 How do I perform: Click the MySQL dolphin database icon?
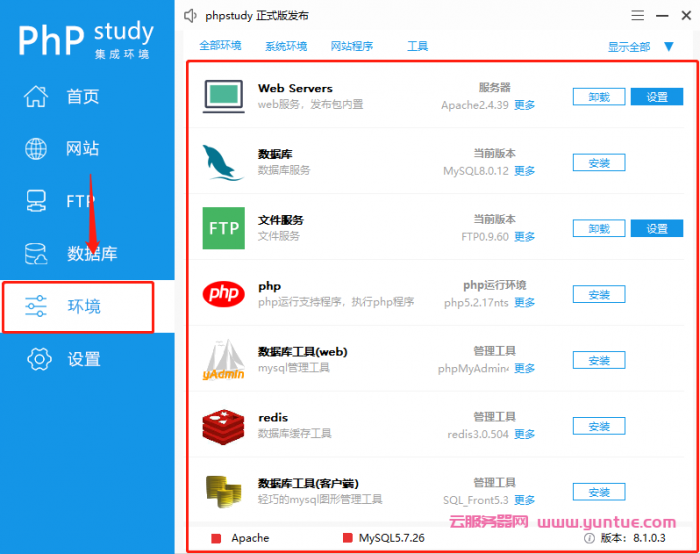click(x=224, y=162)
